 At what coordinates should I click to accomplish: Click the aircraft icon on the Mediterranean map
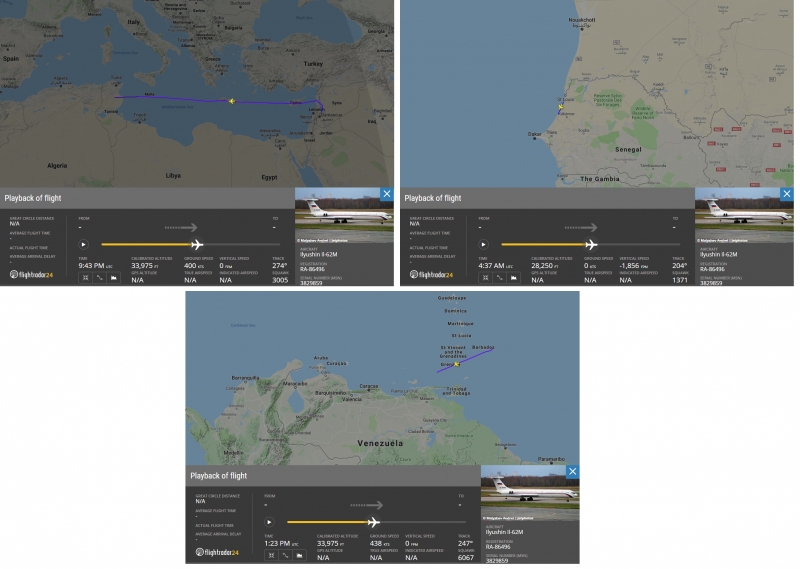[x=232, y=101]
